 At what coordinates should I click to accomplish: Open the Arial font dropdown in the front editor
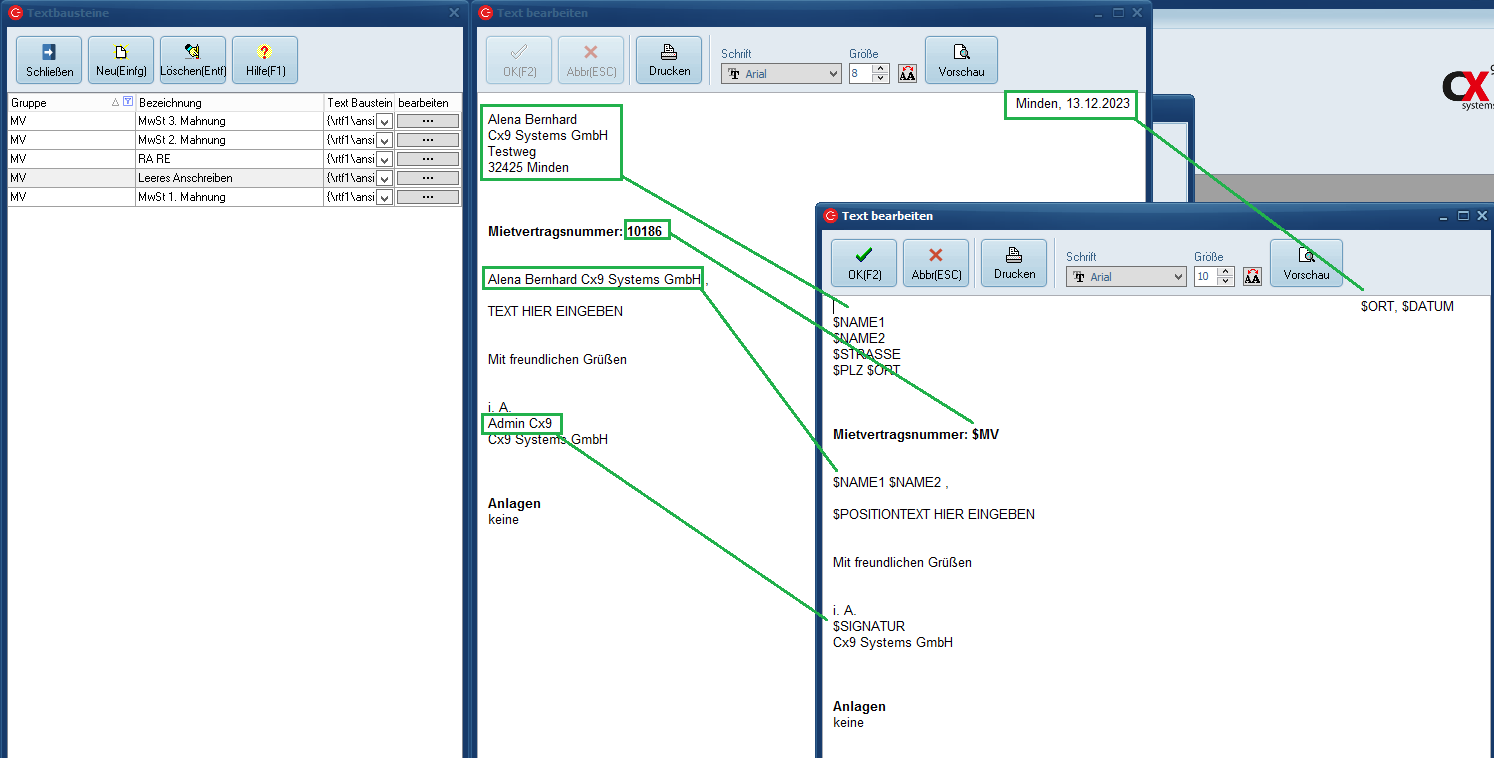1178,277
